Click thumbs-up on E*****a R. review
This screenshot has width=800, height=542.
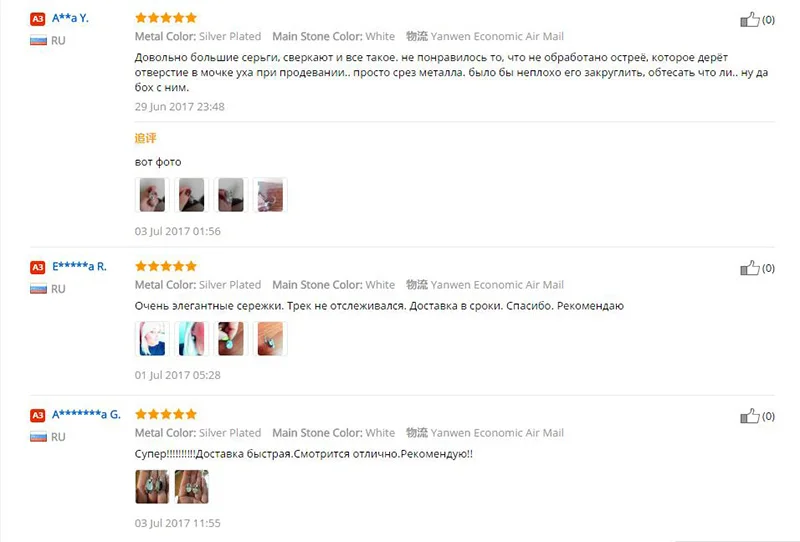[x=749, y=268]
